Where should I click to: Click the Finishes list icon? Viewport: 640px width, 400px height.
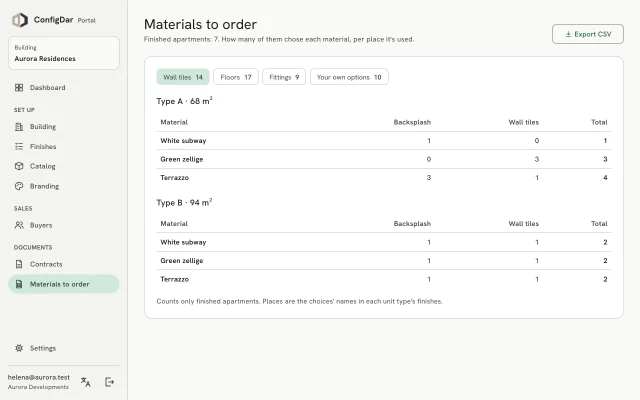click(x=19, y=146)
